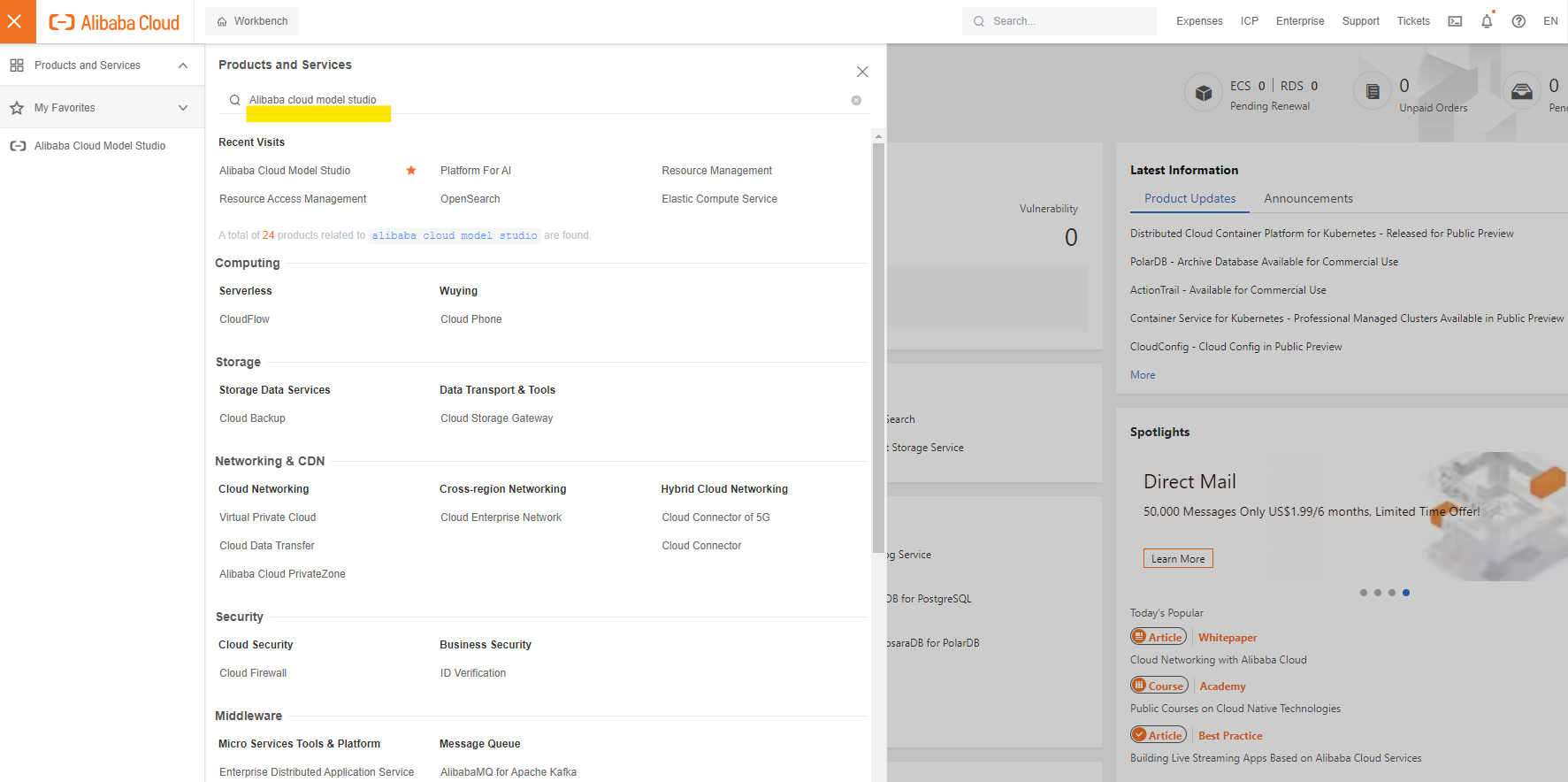Image resolution: width=1568 pixels, height=782 pixels.
Task: Open the Expenses menu
Action: coord(1199,21)
